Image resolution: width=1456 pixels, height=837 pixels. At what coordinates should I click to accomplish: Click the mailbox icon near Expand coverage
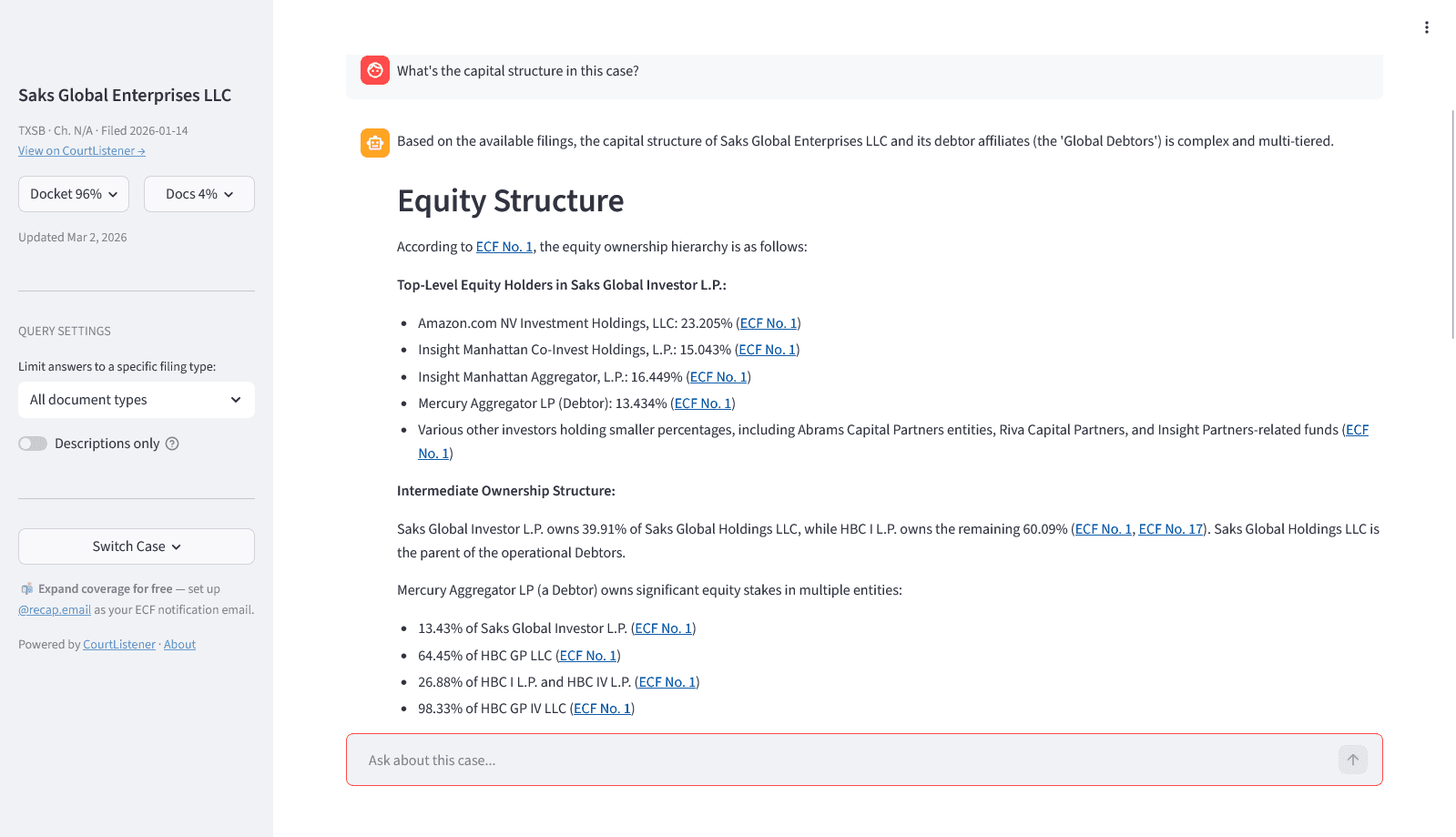pos(27,589)
